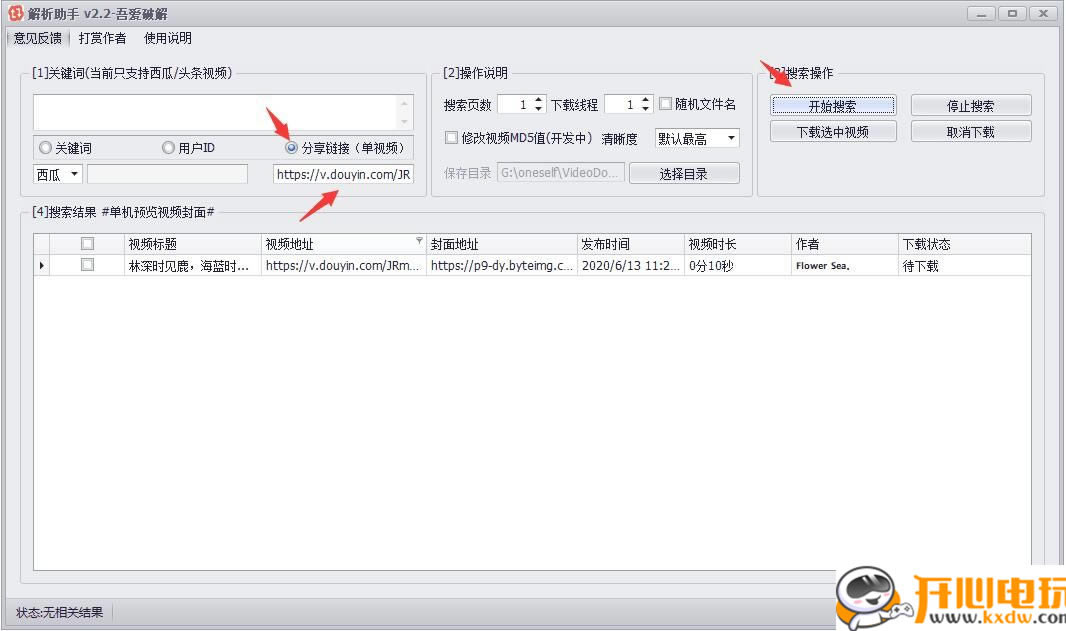Select the 用户ID radio button
The width and height of the screenshot is (1066, 631).
coord(167,147)
